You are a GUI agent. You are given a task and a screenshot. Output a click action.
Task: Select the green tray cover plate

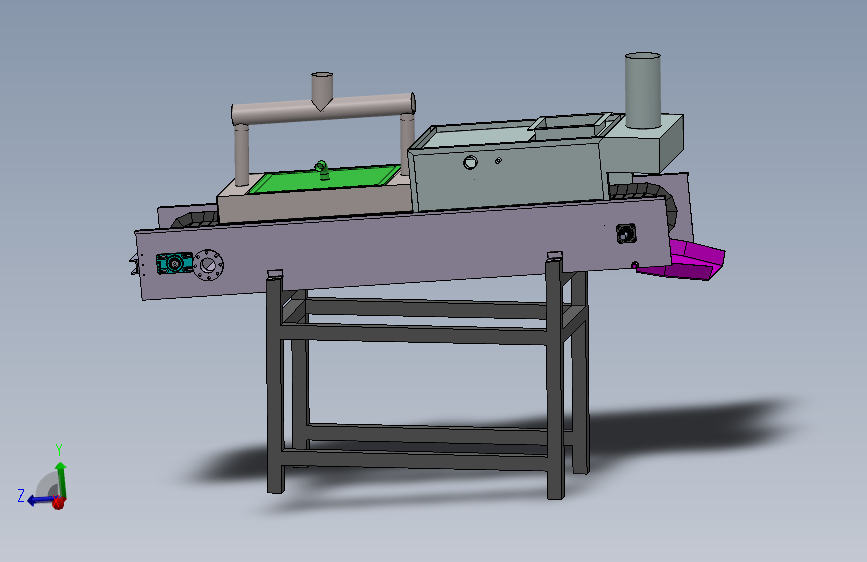pos(324,180)
